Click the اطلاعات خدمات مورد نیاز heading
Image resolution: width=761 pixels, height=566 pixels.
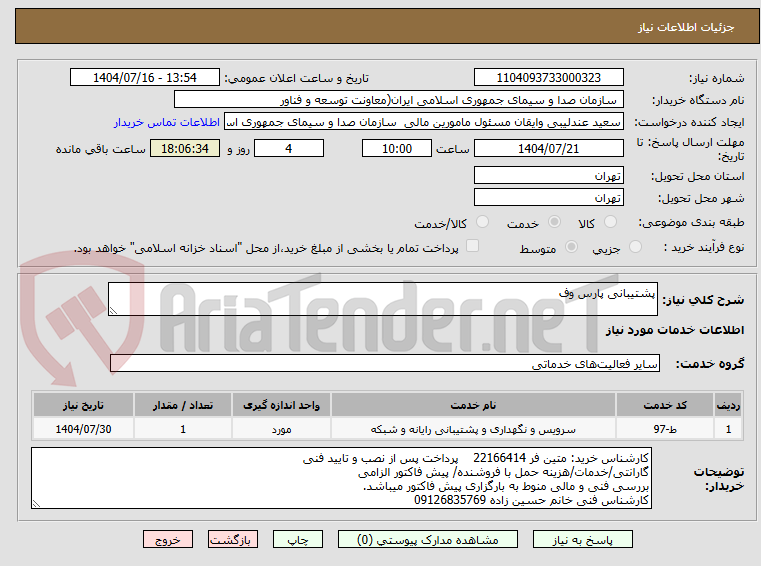[675, 330]
